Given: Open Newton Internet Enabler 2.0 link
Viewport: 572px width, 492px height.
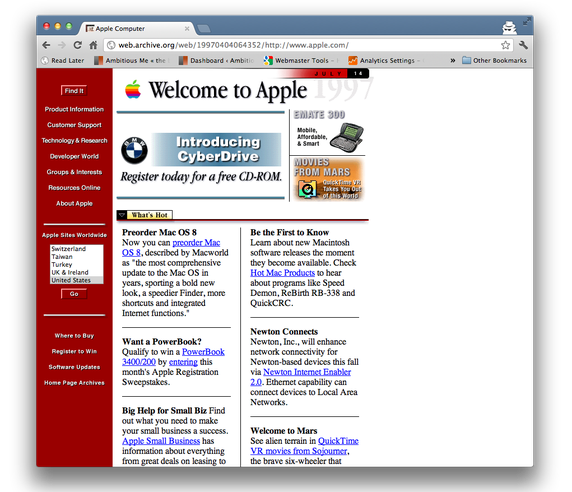Looking at the screenshot, I should point(301,377).
